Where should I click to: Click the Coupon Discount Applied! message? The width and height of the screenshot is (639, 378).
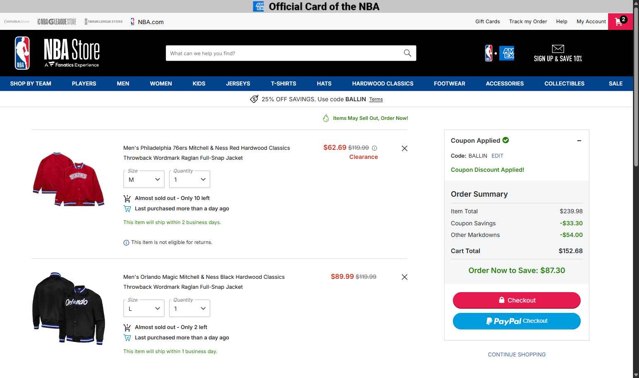pos(487,170)
